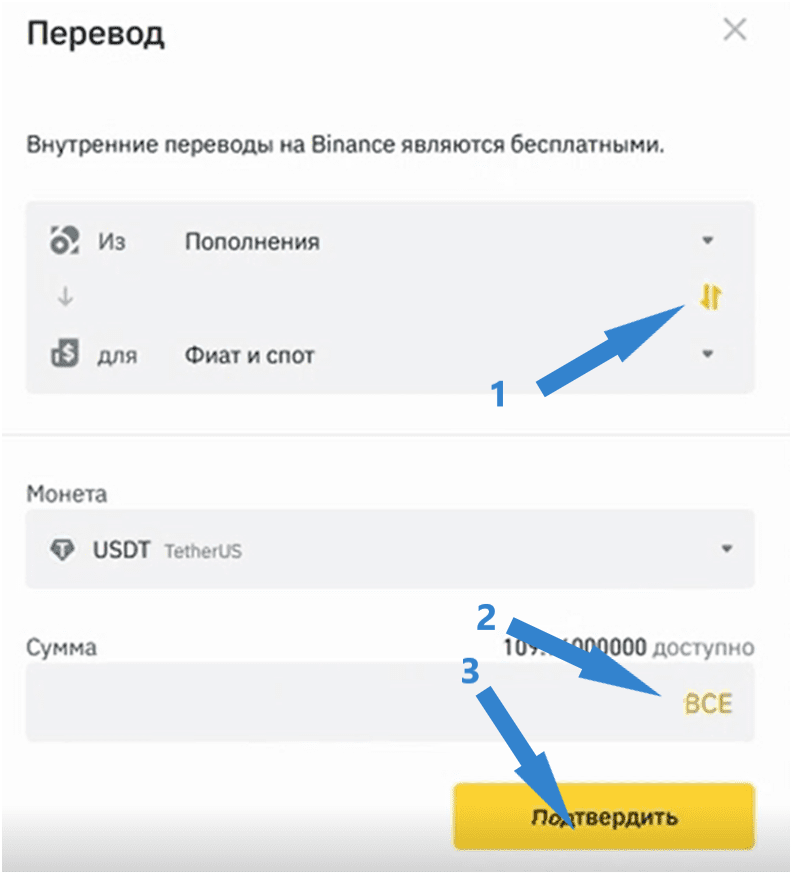Expand the Пополнения source dropdown arrow
The width and height of the screenshot is (792, 874).
pyautogui.click(x=708, y=240)
